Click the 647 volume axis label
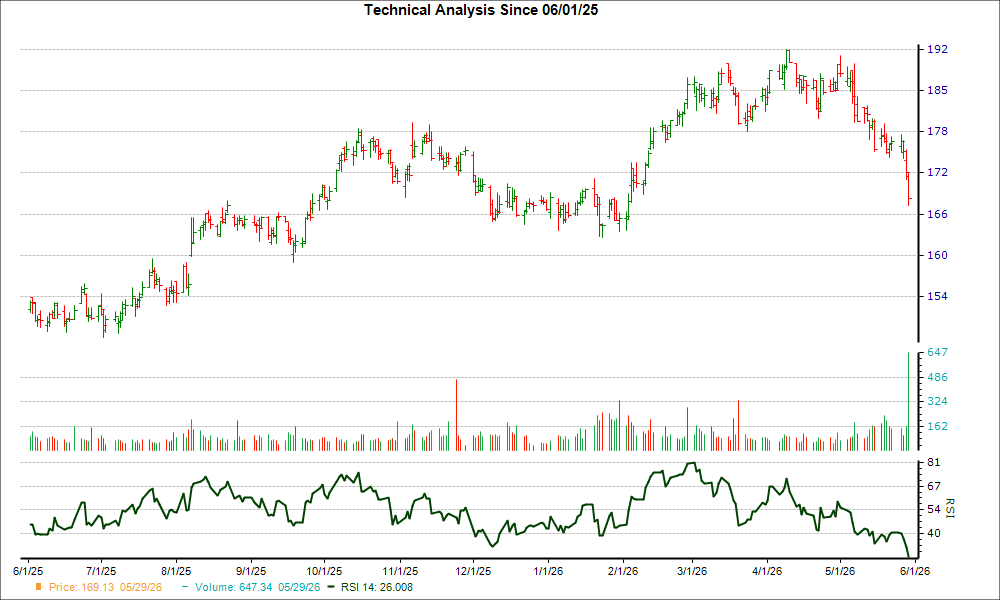This screenshot has width=1000, height=600. tap(937, 352)
